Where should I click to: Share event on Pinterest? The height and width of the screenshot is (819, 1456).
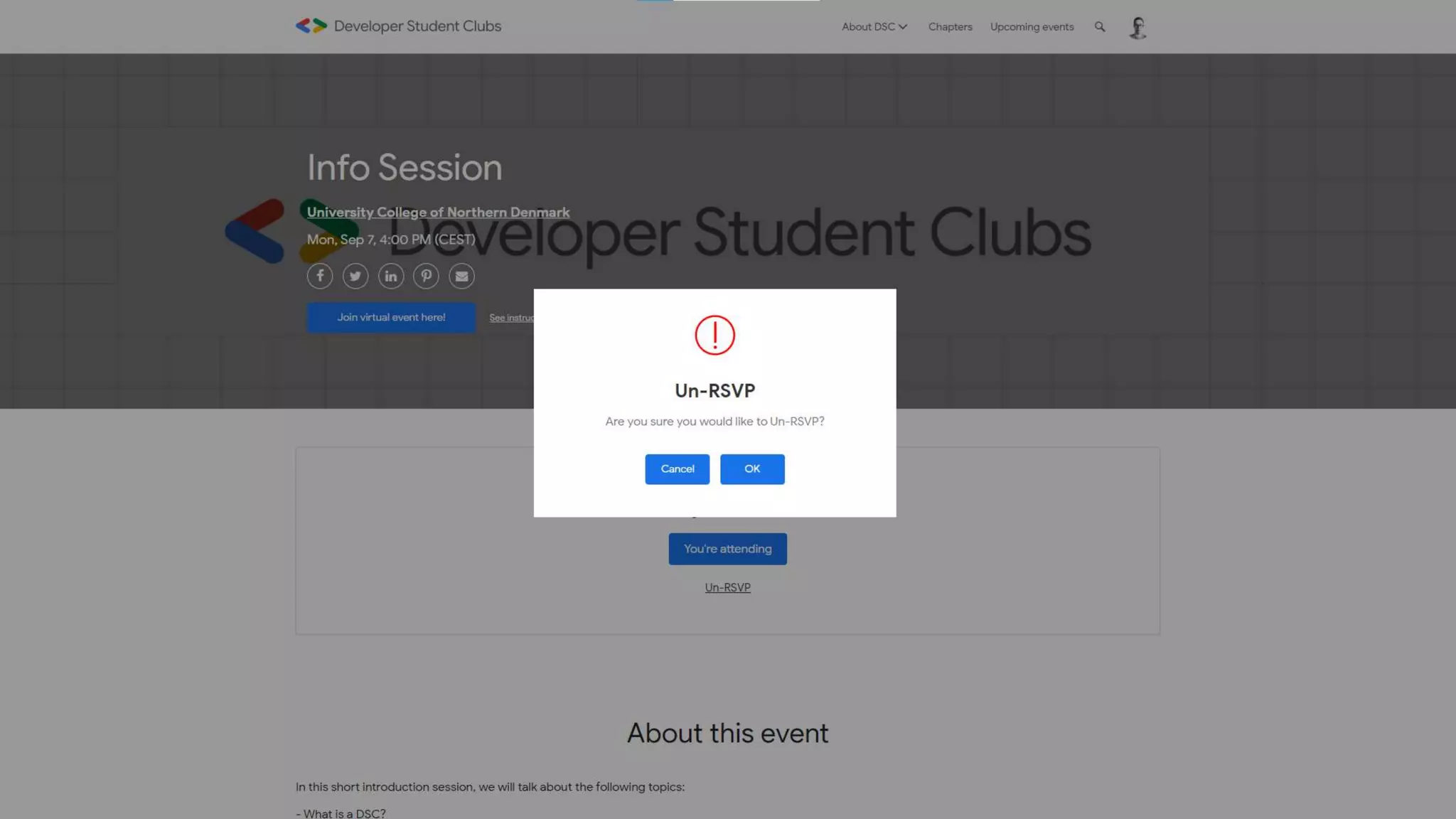pyautogui.click(x=427, y=276)
